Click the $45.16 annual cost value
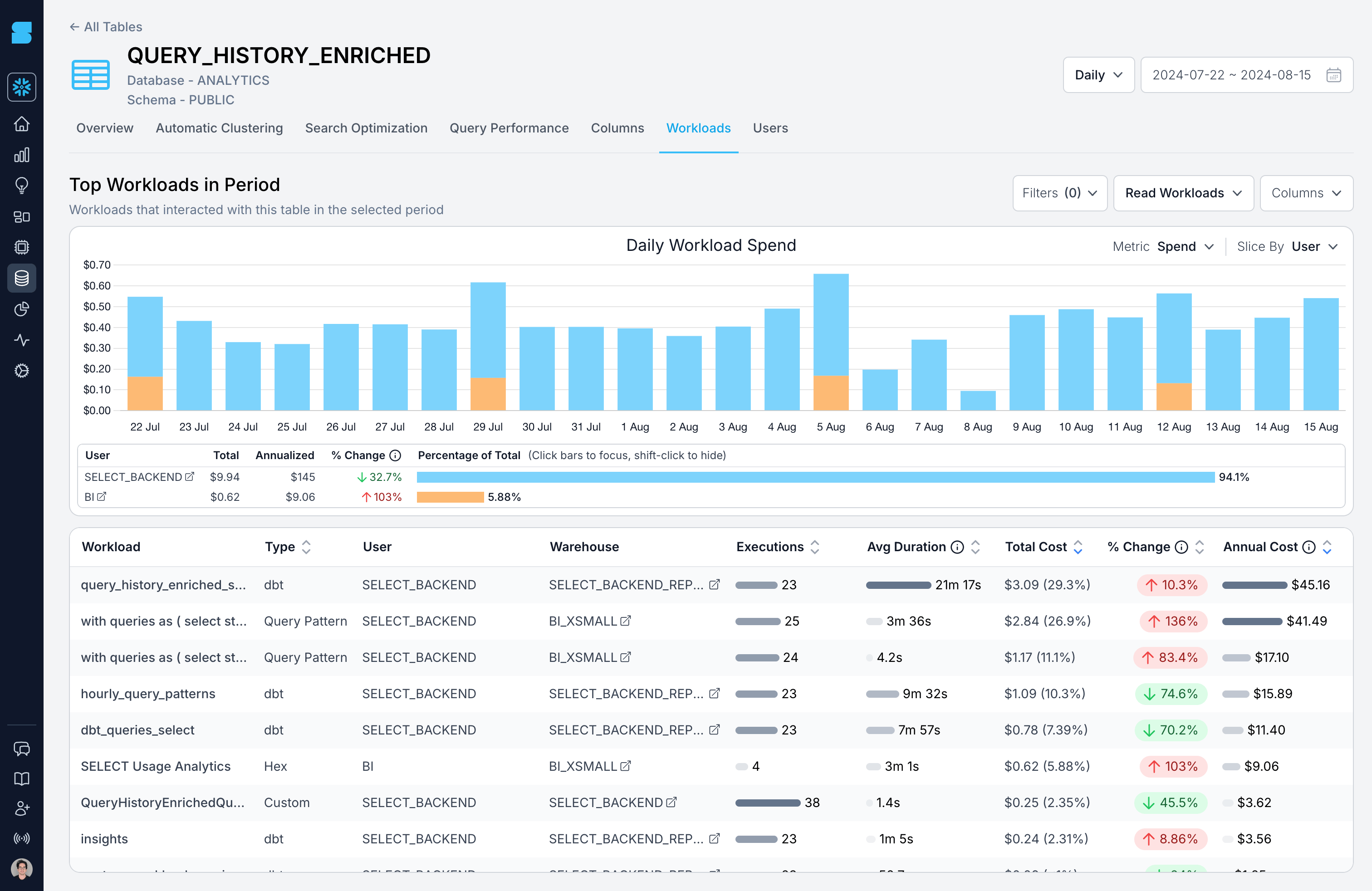The height and width of the screenshot is (891, 1372). point(1310,584)
